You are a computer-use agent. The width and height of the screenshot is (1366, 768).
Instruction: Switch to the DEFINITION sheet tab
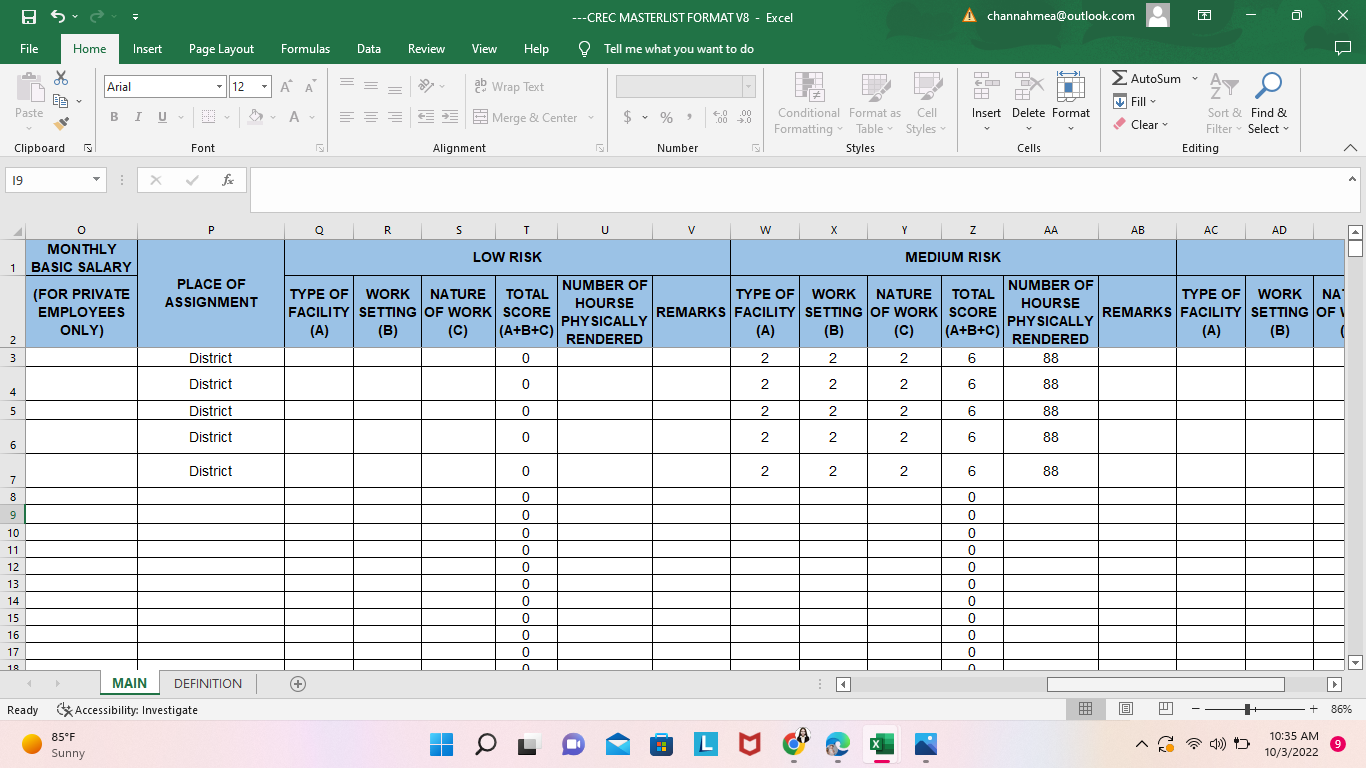click(x=207, y=684)
